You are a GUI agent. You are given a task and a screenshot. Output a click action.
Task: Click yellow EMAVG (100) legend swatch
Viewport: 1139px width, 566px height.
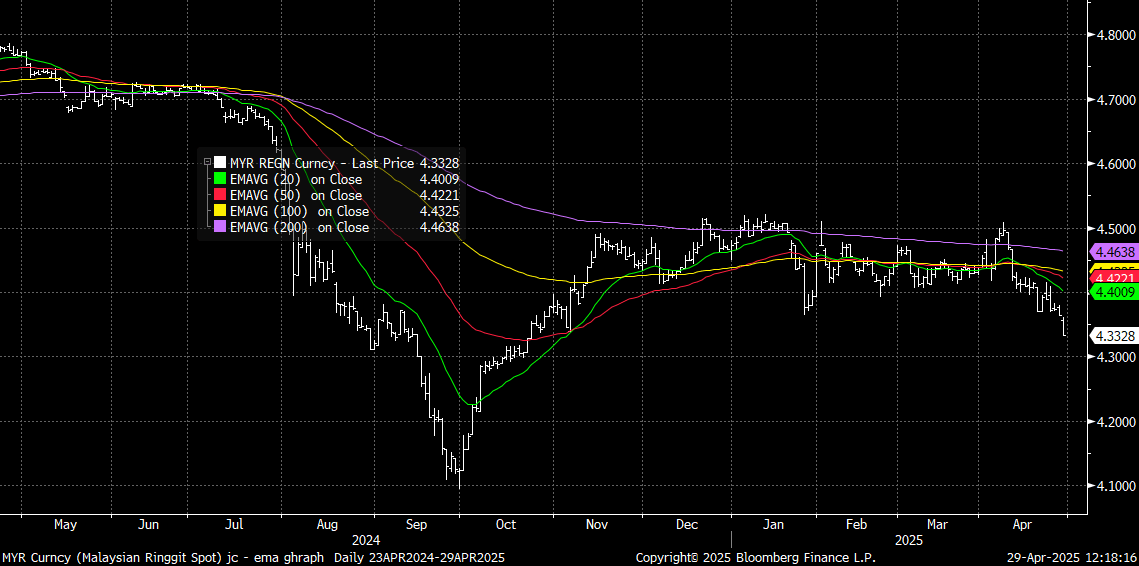pyautogui.click(x=220, y=211)
